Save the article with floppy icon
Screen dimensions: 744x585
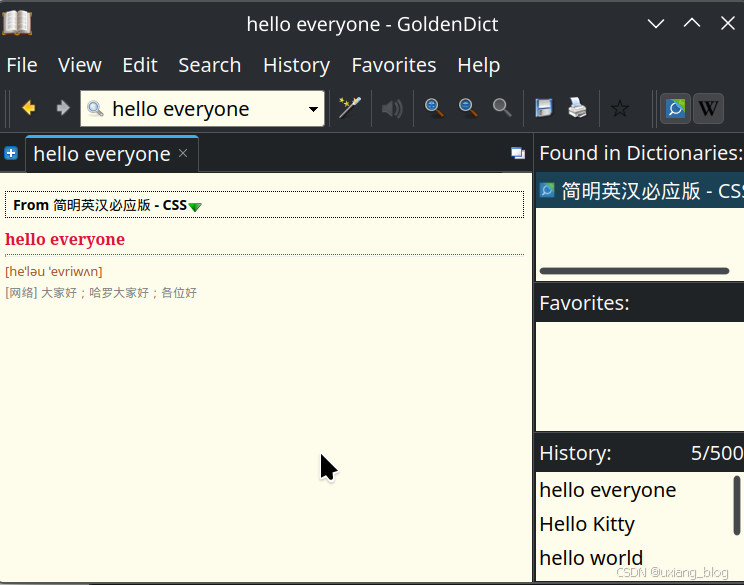(544, 108)
